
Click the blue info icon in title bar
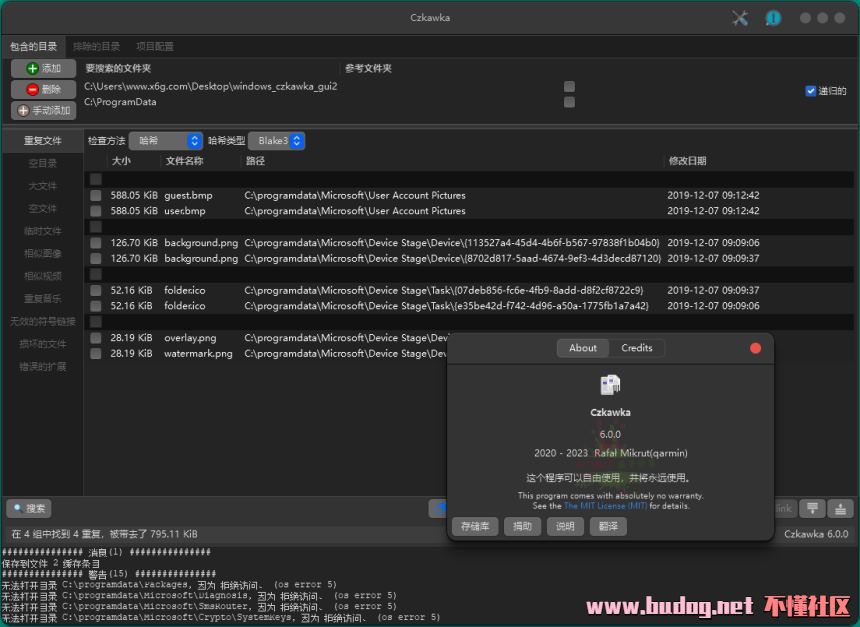(773, 18)
